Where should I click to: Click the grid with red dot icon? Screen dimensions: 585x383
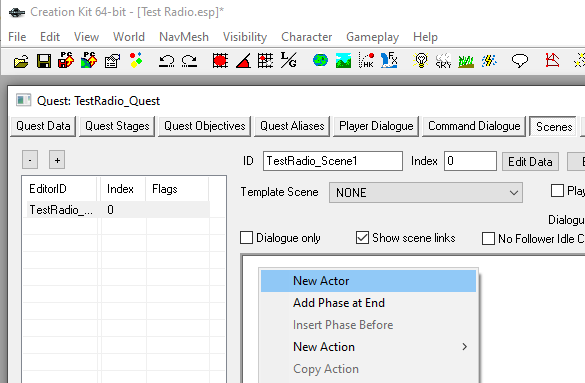point(266,60)
